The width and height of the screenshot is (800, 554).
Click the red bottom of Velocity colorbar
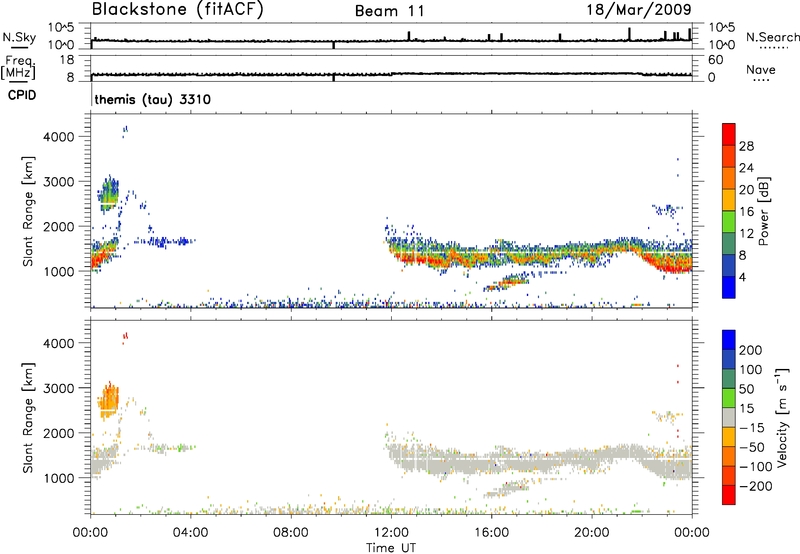(729, 495)
